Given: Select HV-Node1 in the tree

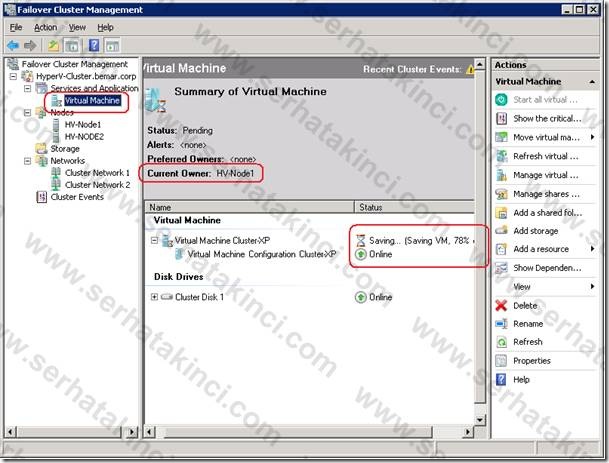Looking at the screenshot, I should coord(83,125).
